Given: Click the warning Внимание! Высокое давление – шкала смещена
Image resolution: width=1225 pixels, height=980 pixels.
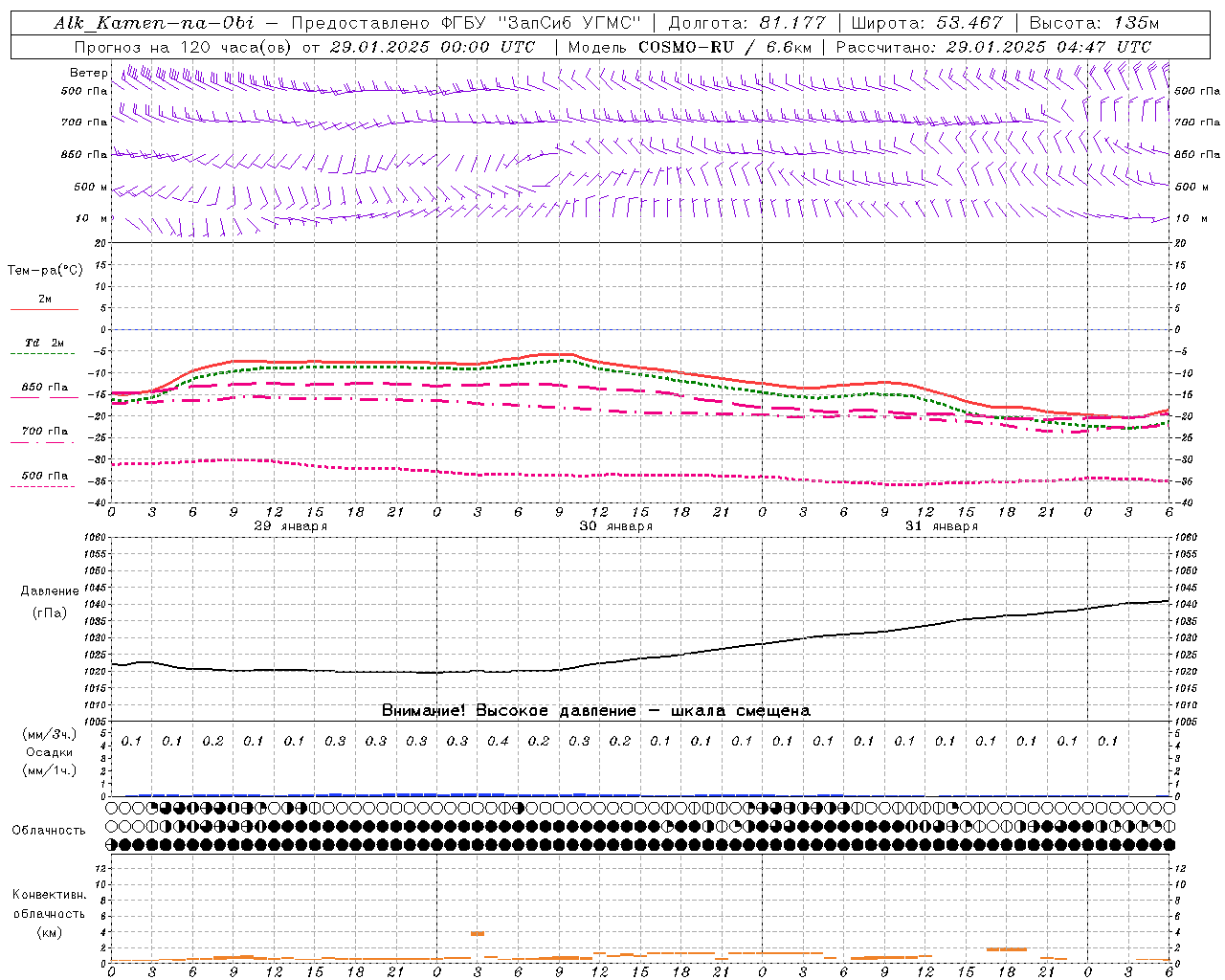Looking at the screenshot, I should 596,710.
